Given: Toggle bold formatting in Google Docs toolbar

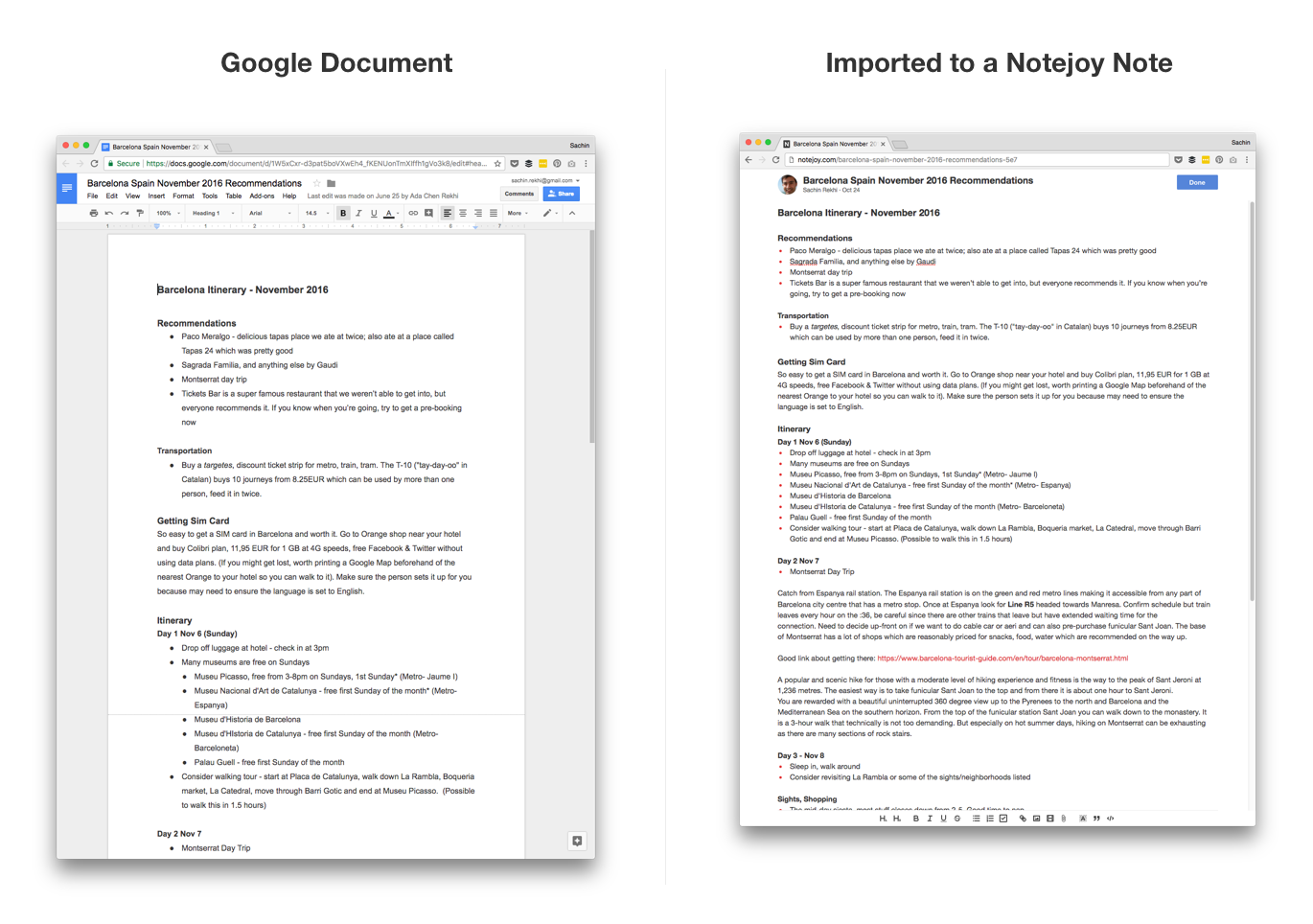Looking at the screenshot, I should [343, 213].
